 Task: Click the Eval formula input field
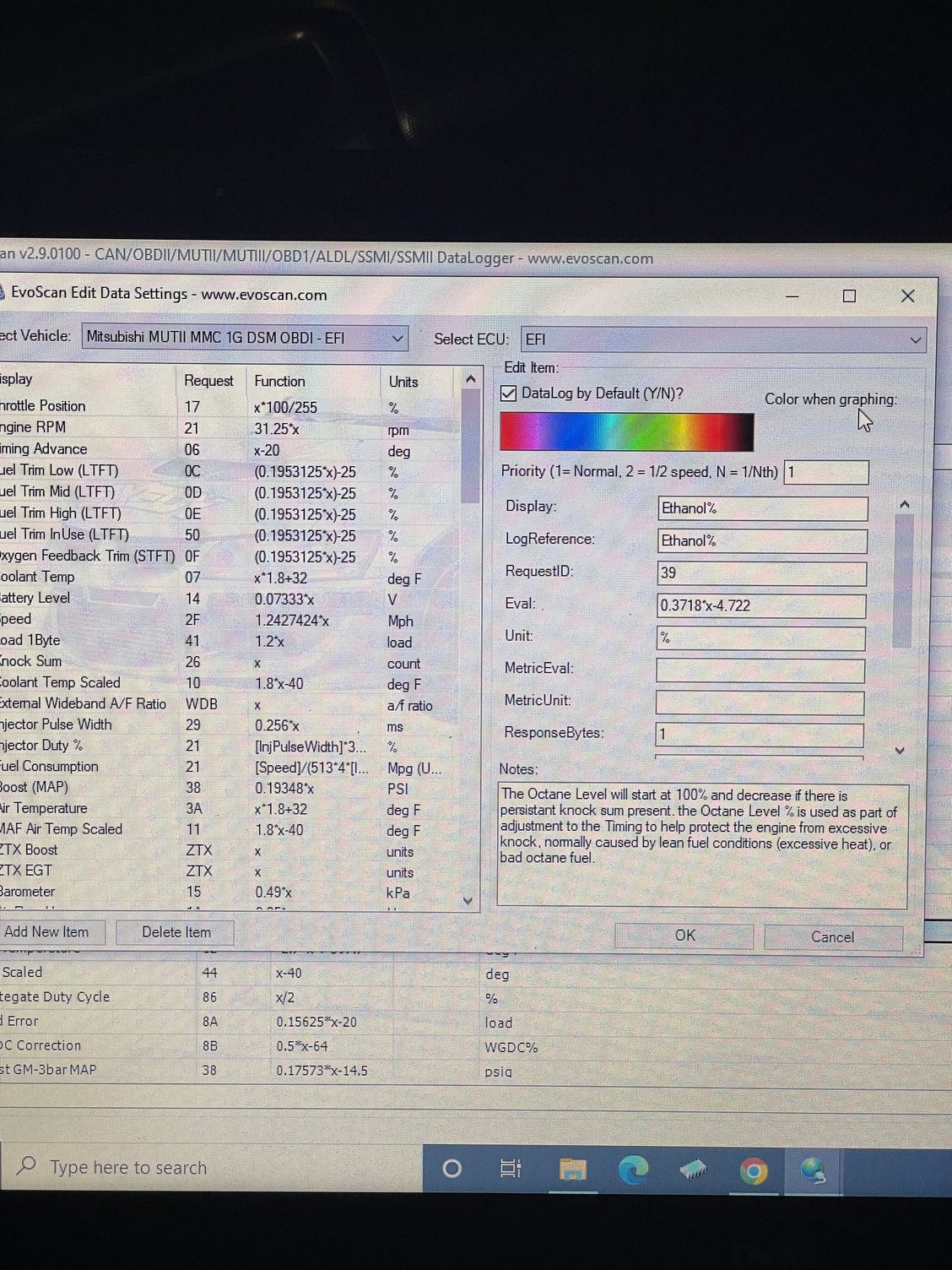tap(760, 605)
